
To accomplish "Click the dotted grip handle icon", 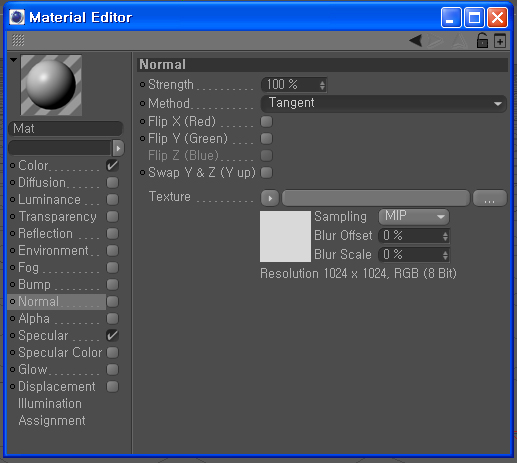I will 18,40.
